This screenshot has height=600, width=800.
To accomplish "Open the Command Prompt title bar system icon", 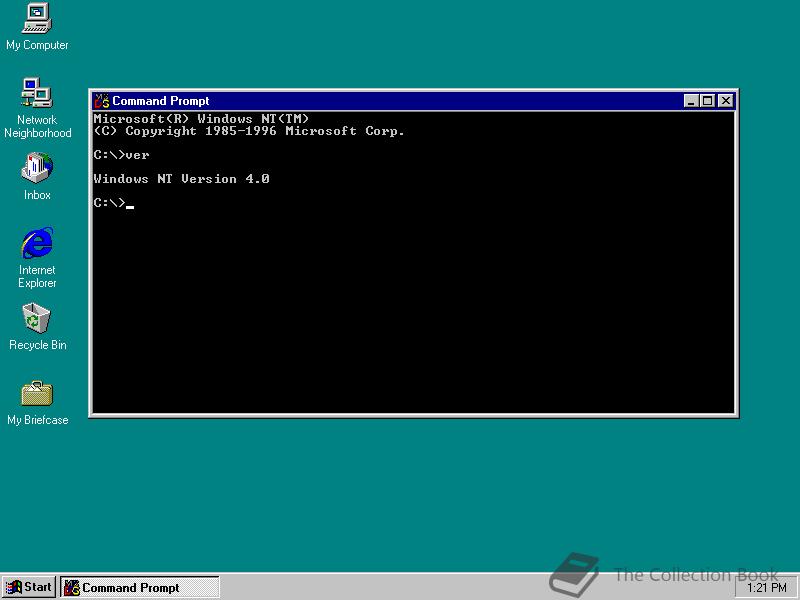I will pyautogui.click(x=102, y=101).
